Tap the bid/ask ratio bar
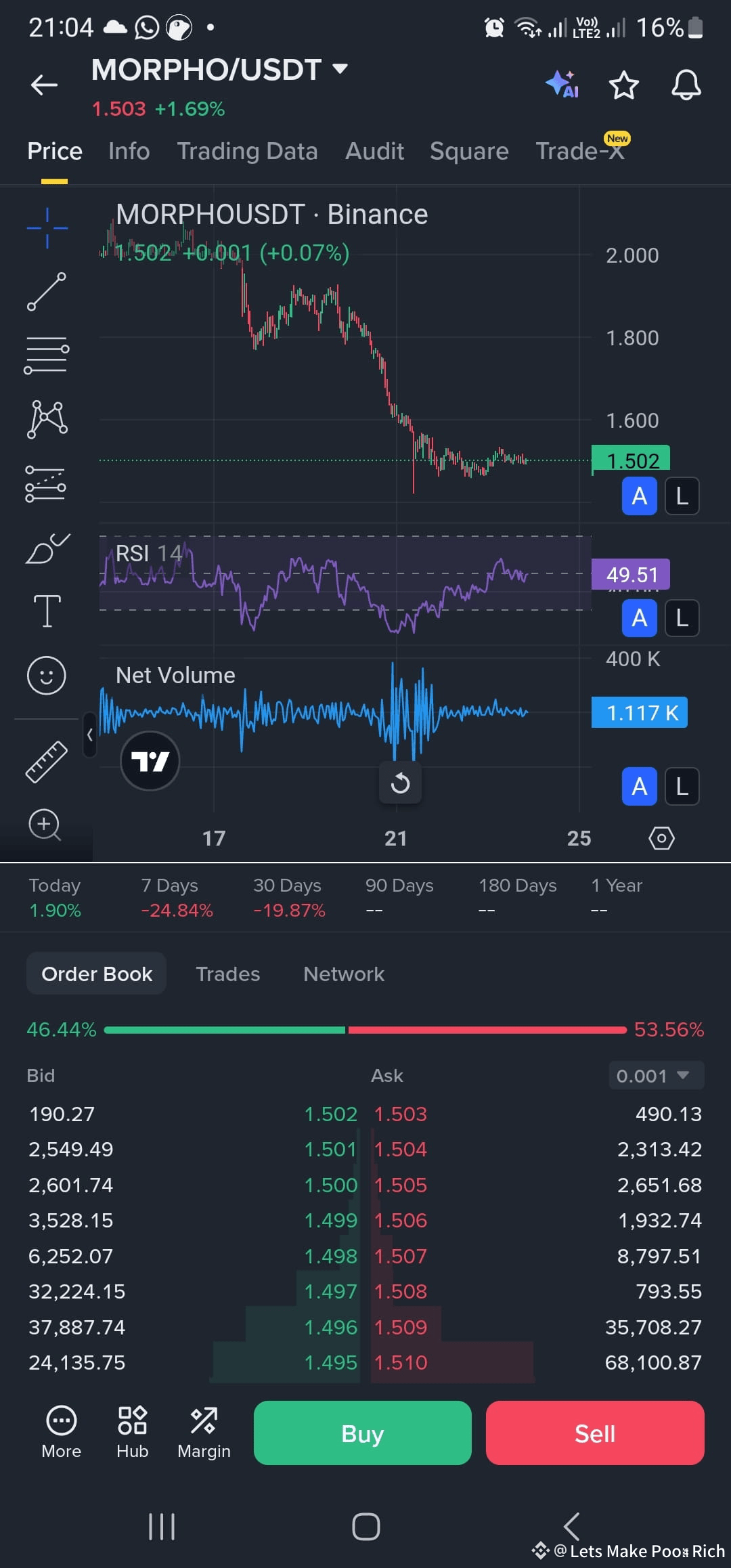Image resolution: width=731 pixels, height=1568 pixels. [x=365, y=1030]
